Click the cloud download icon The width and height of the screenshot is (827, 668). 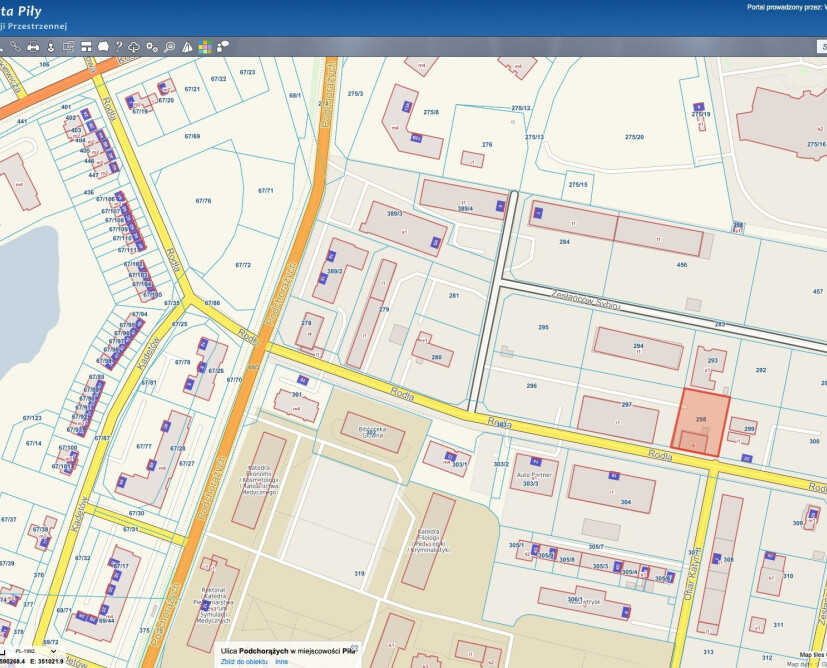134,46
